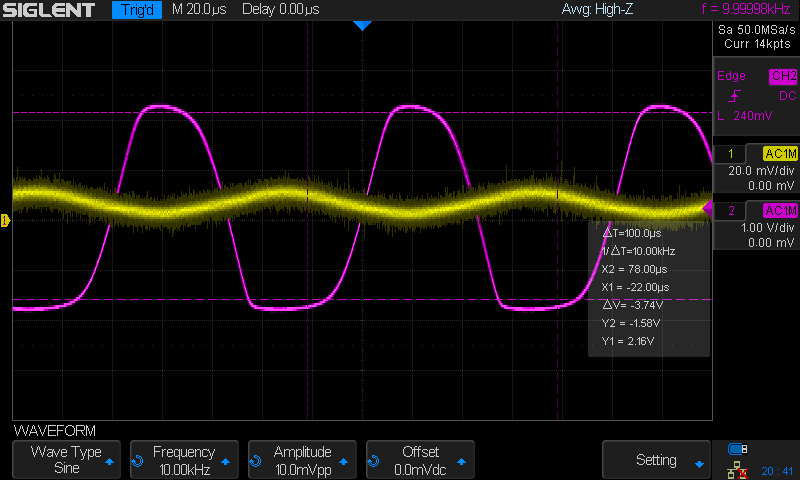Image resolution: width=800 pixels, height=480 pixels.
Task: Select the channel 2 tab number
Action: 731,211
